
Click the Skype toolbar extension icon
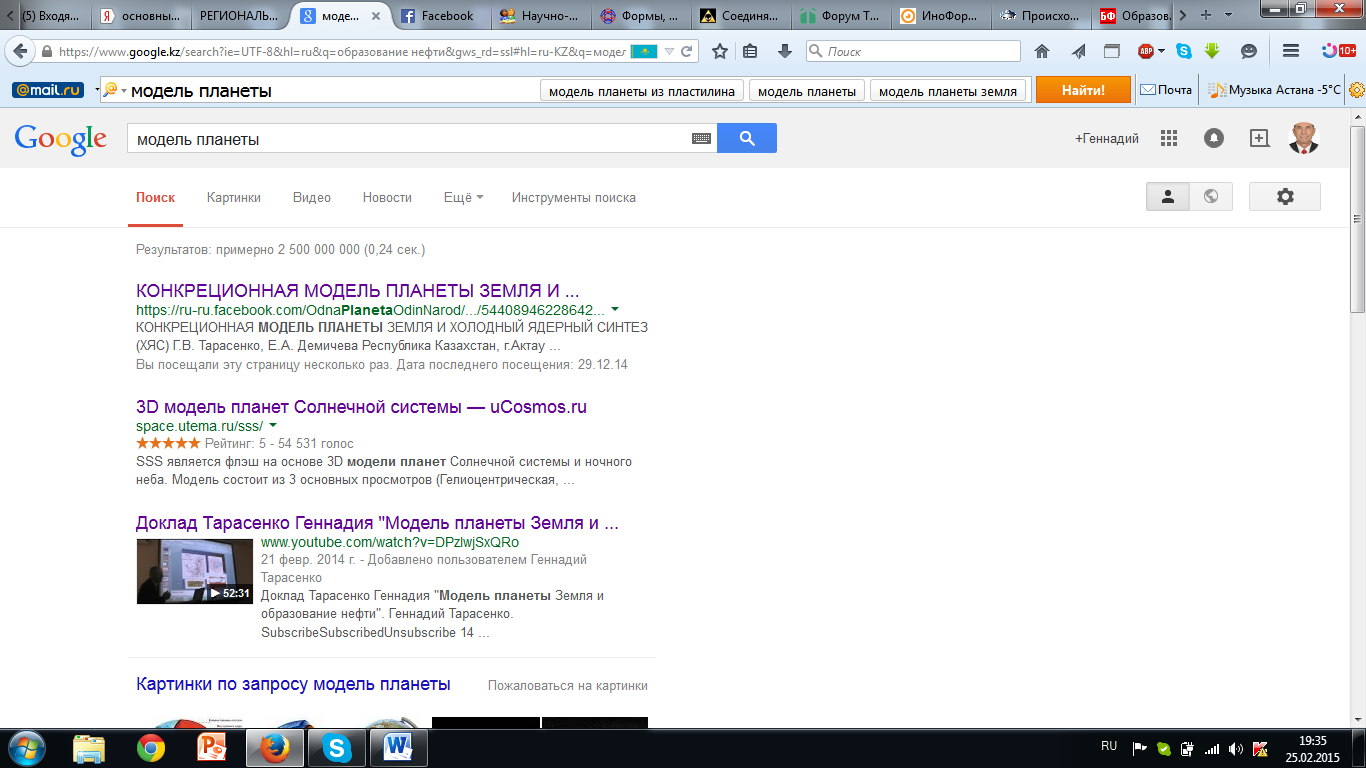(1184, 51)
